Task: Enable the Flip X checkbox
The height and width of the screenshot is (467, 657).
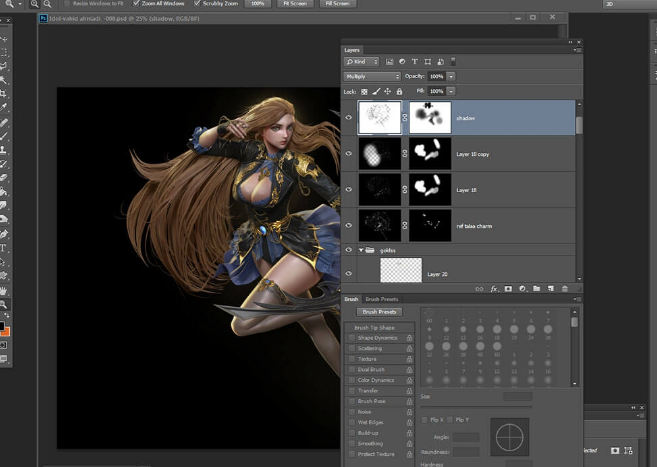Action: [425, 419]
